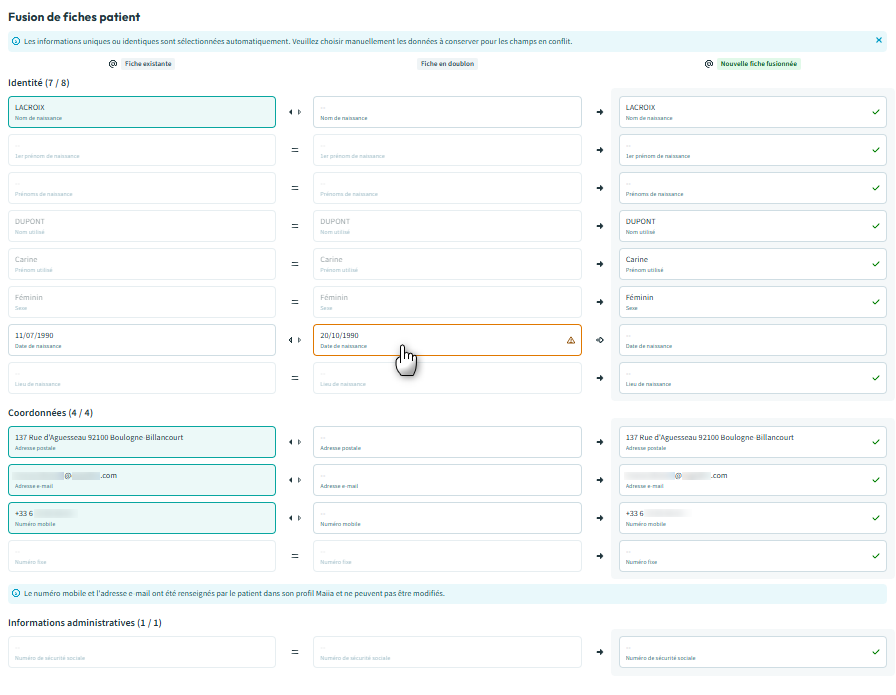Select the existing LACROIX birth name card
Screen dimensions: 896x695
pyautogui.click(x=141, y=112)
